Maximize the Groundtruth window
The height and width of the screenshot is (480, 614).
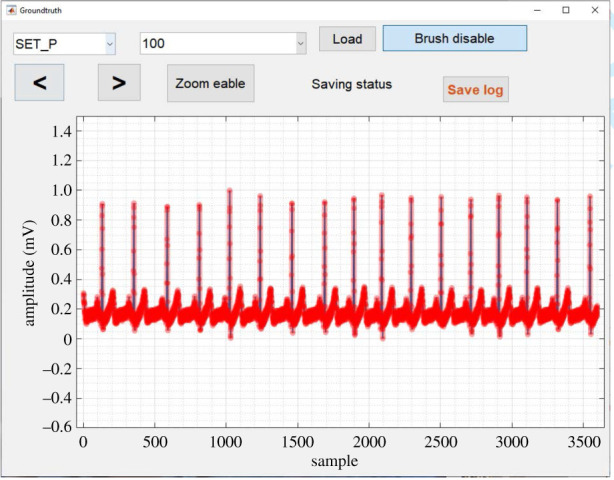click(566, 9)
